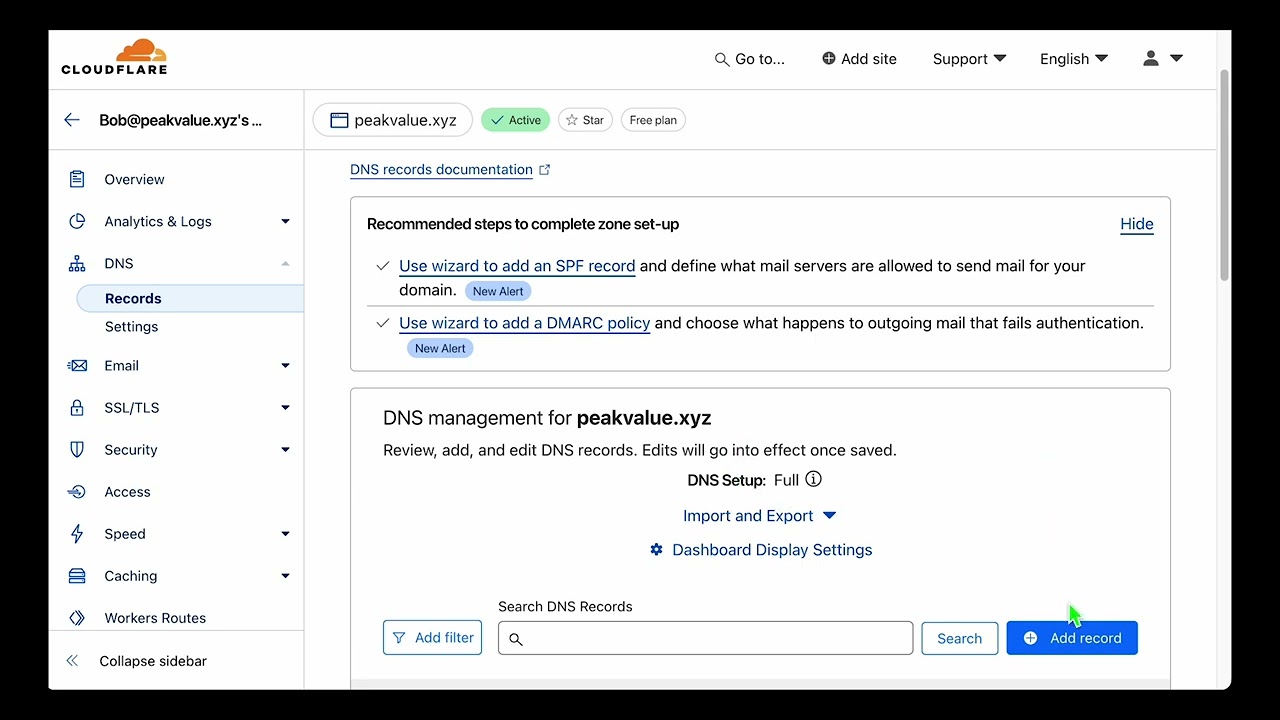Click the magnifier icon by Go to...
Viewport: 1280px width, 720px height.
[x=722, y=60]
